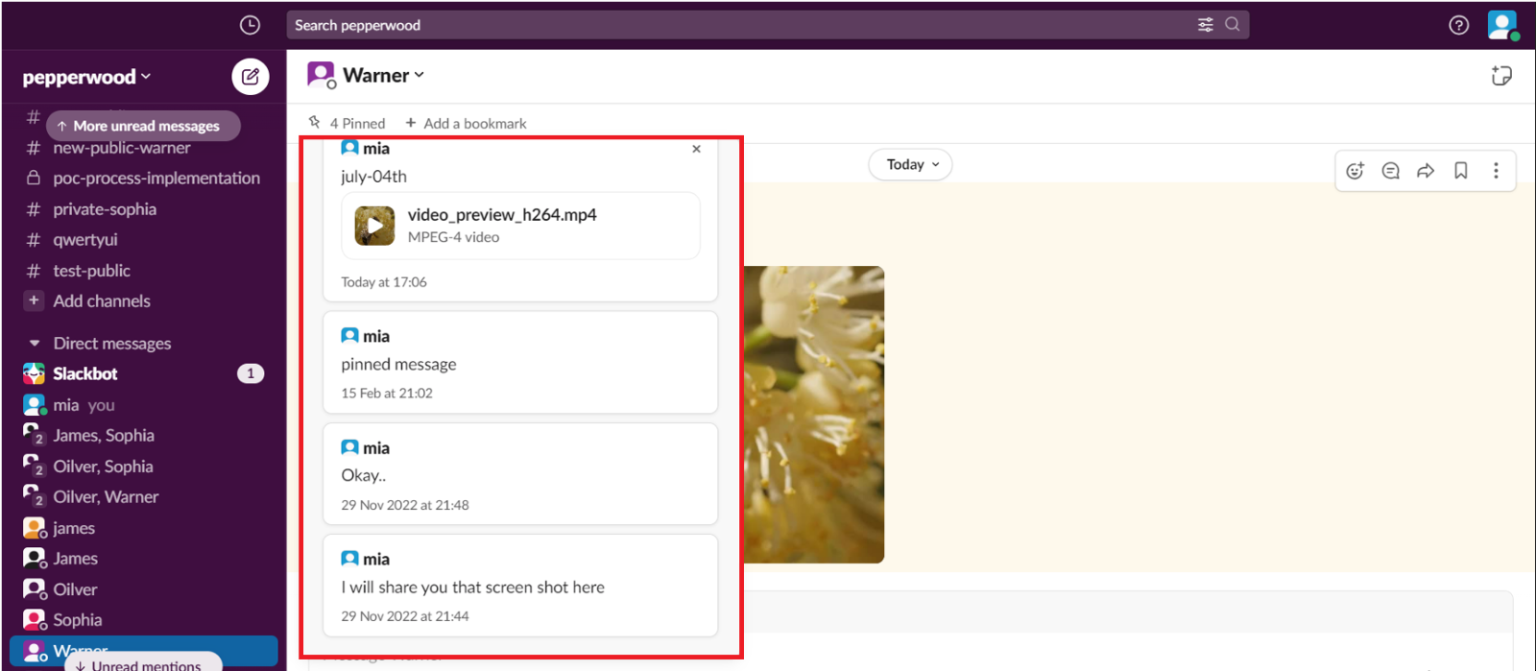
Task: Compose a new message with the pencil icon
Action: 249,76
